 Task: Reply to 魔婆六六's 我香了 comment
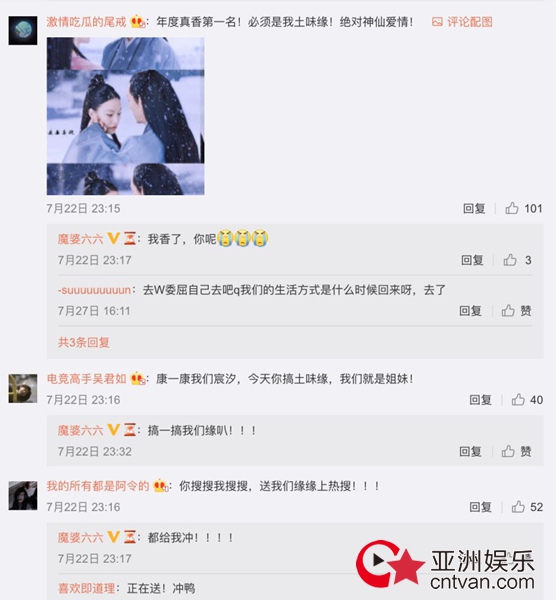click(x=472, y=260)
